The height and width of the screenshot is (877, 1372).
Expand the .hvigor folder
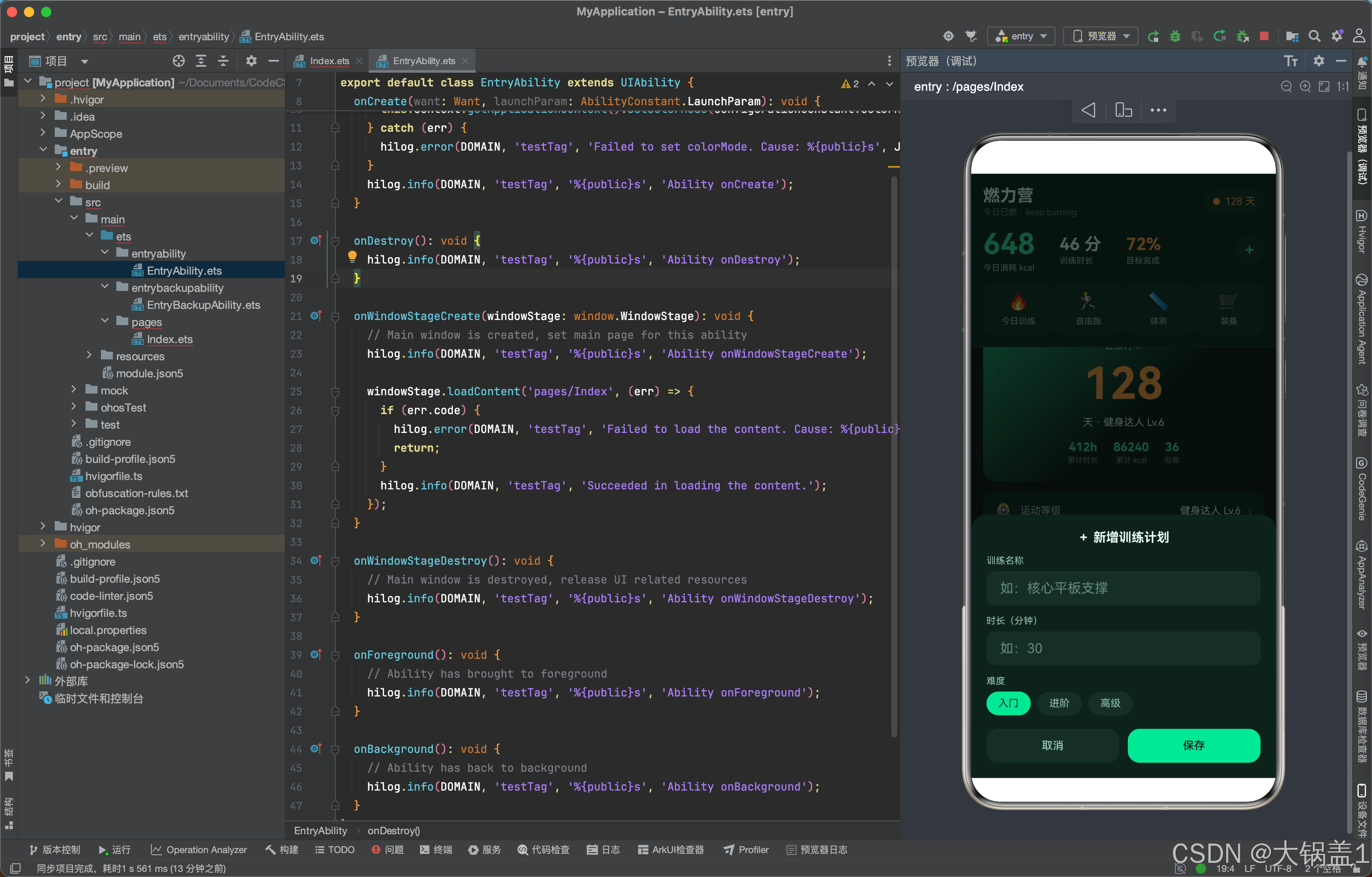point(43,98)
